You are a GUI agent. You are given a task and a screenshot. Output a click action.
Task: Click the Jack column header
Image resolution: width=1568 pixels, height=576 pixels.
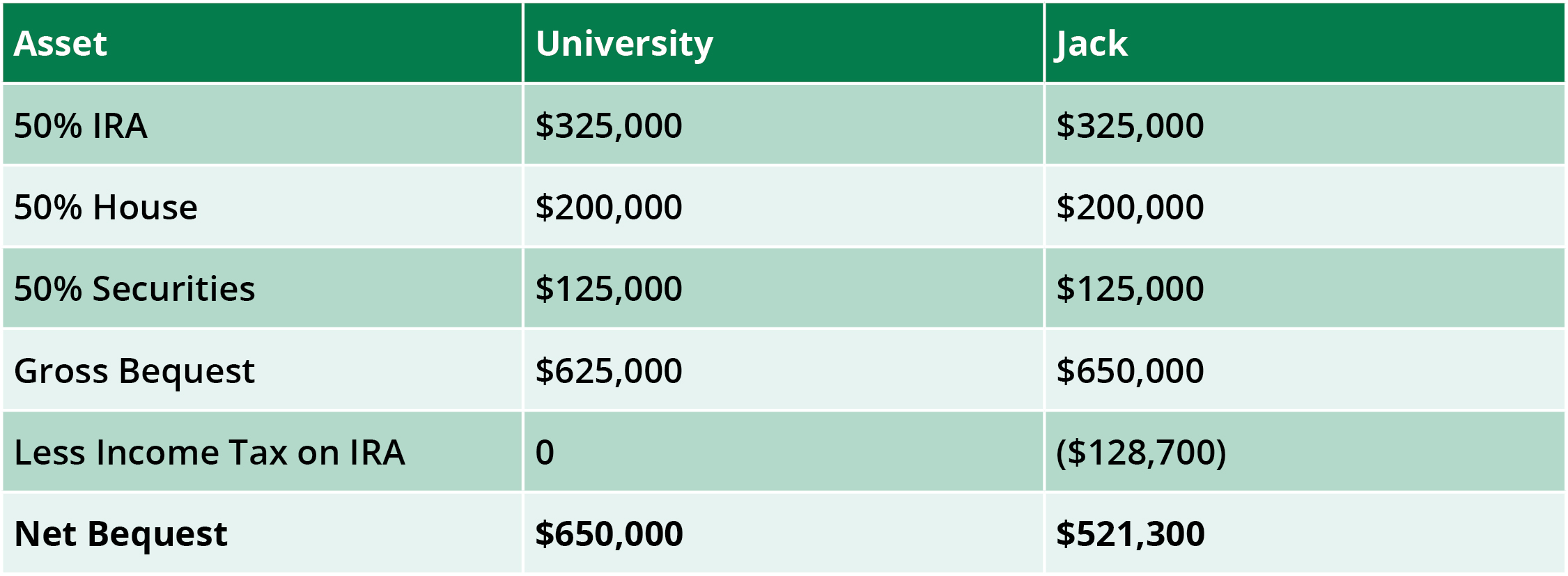point(1092,44)
